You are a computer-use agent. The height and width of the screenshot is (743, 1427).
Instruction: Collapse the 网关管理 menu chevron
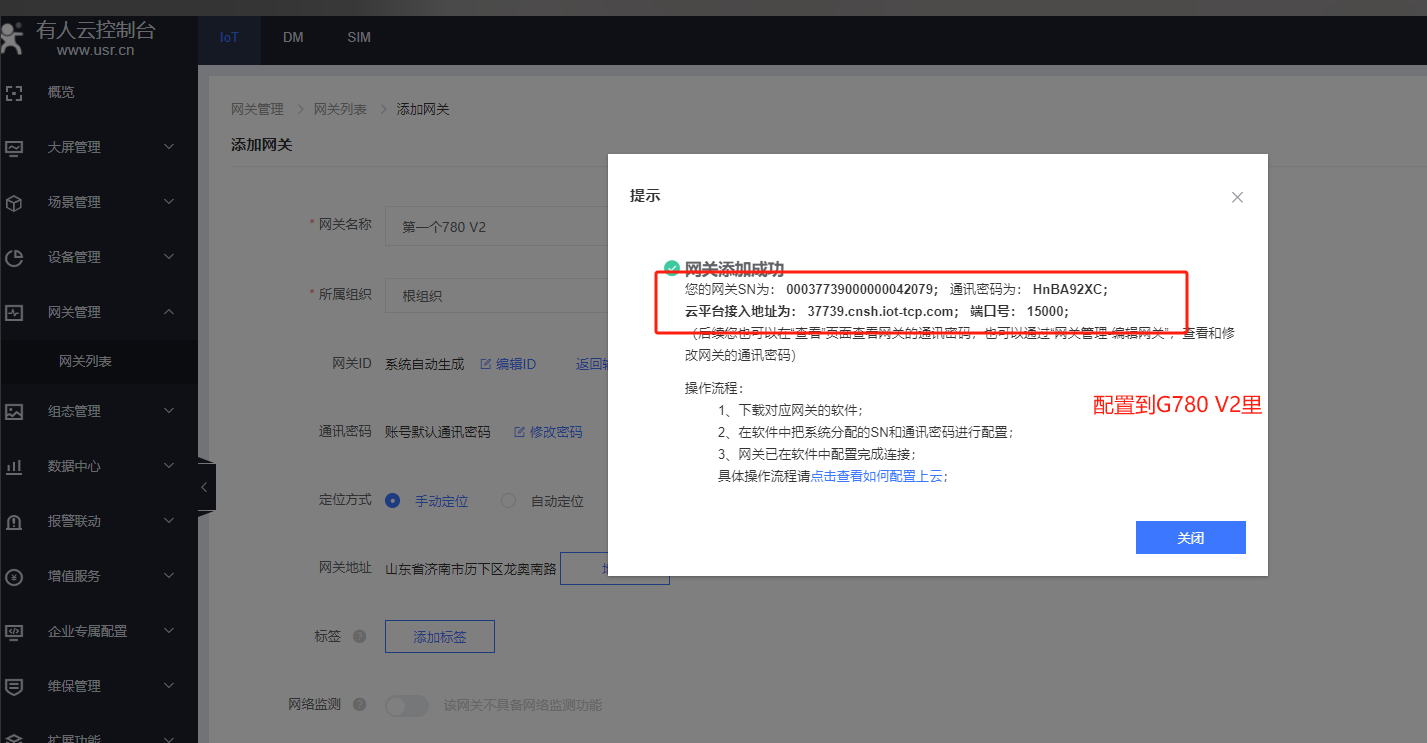click(168, 312)
